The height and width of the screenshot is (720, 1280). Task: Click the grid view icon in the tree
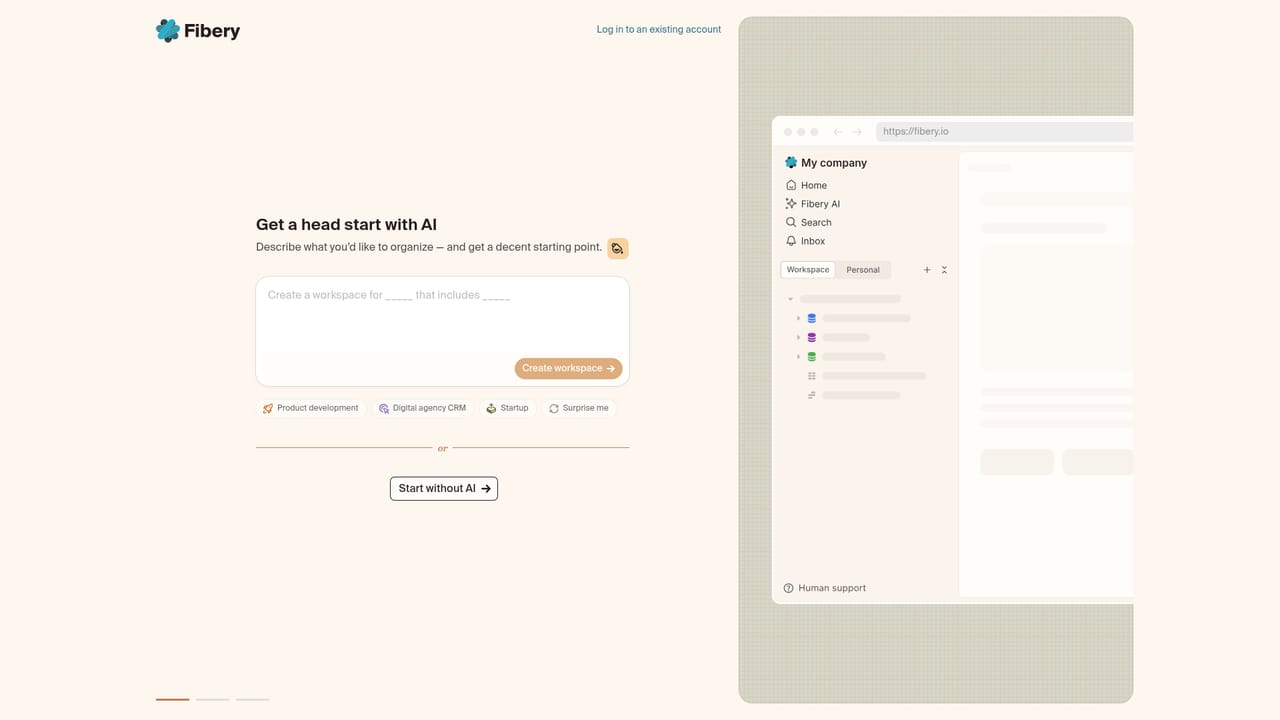click(x=811, y=376)
